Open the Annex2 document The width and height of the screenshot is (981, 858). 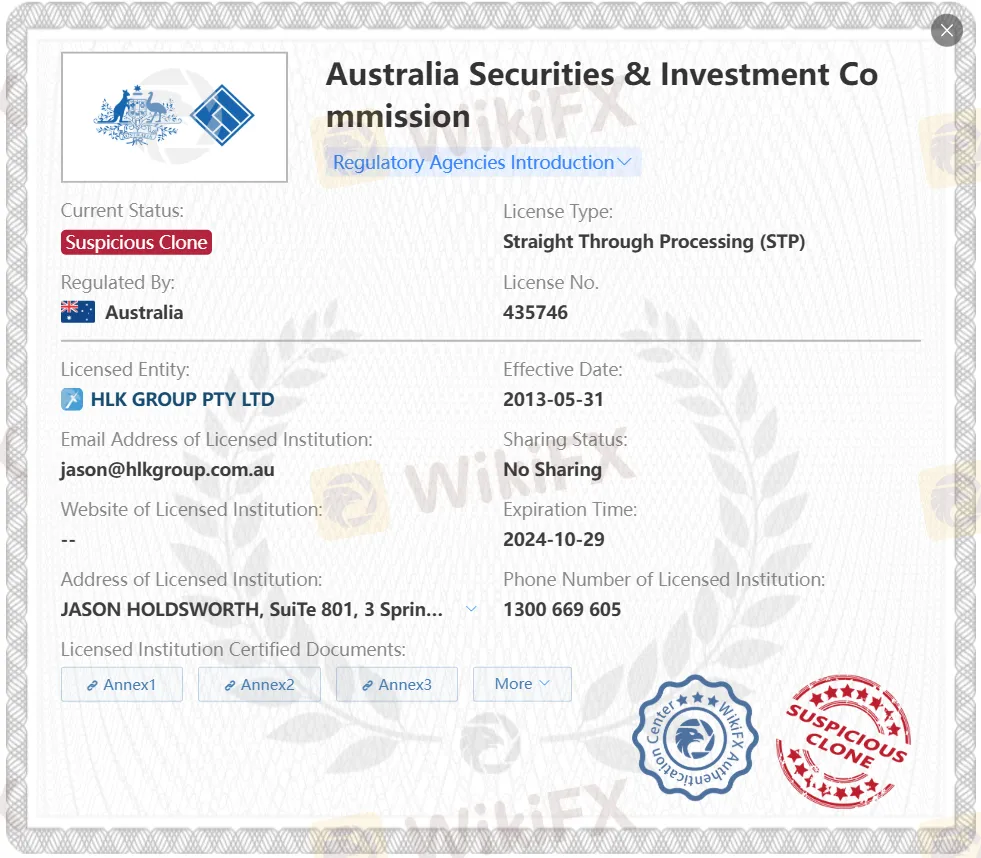(259, 684)
